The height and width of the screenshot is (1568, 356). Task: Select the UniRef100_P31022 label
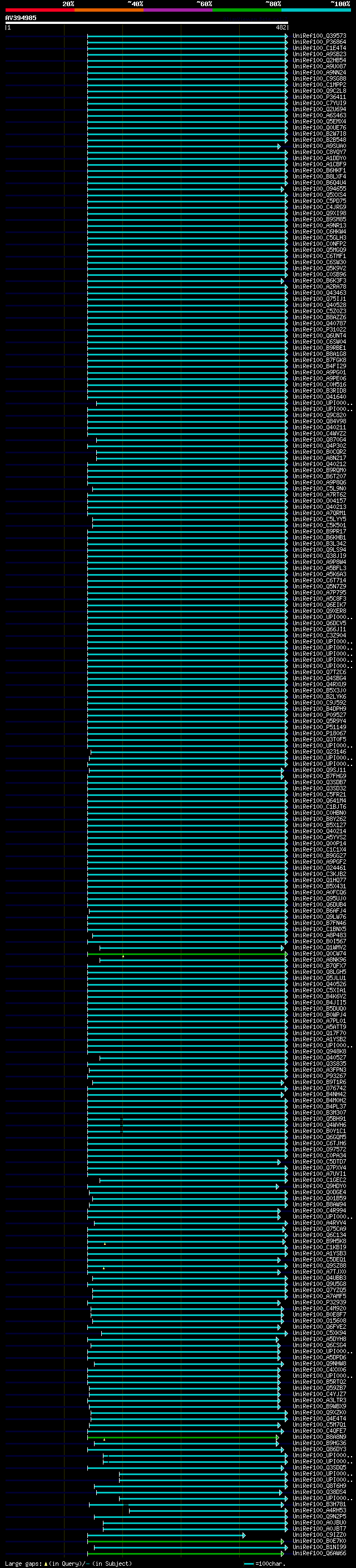(319, 329)
